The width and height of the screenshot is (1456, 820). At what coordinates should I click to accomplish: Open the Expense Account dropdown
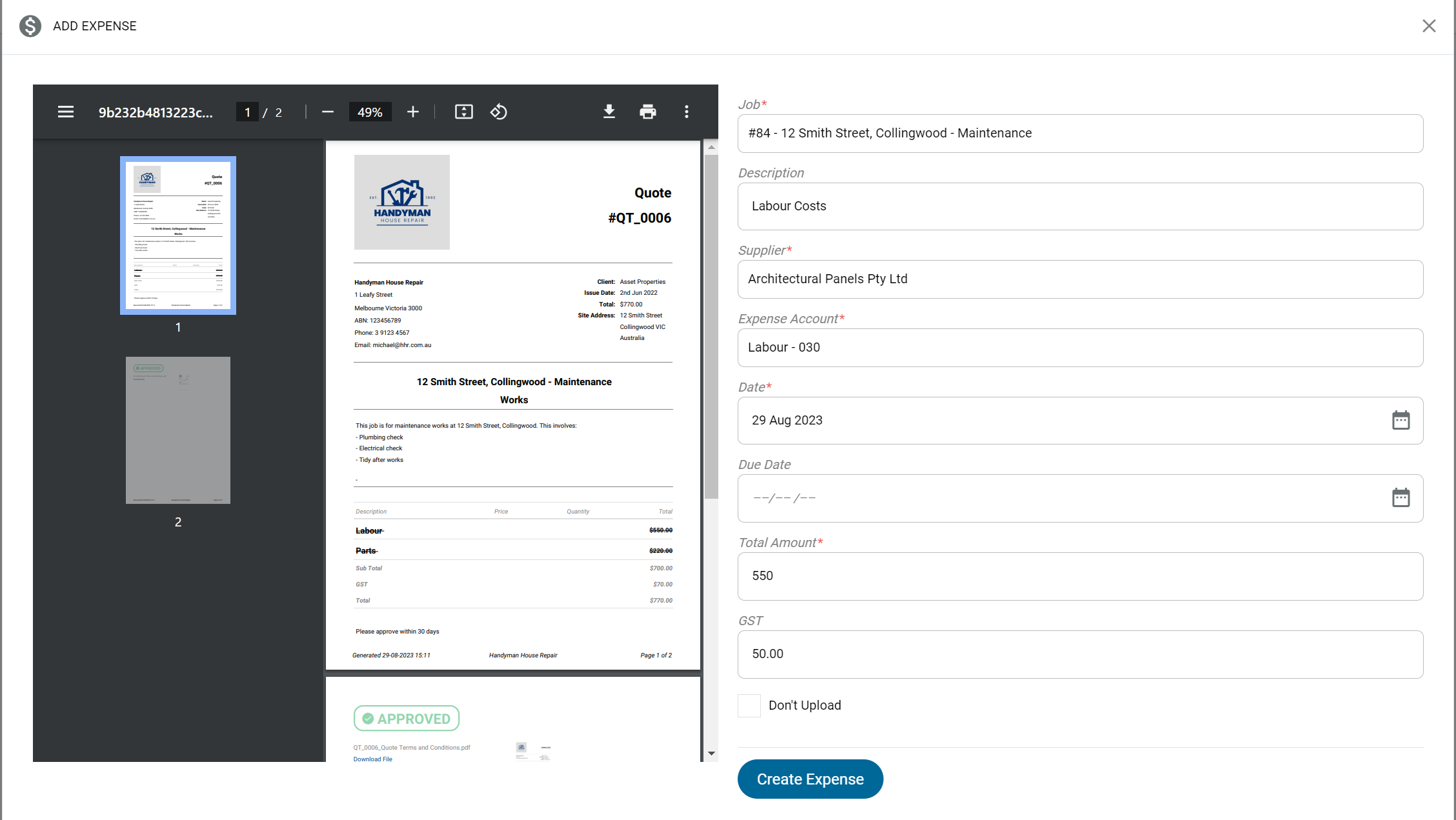1080,348
